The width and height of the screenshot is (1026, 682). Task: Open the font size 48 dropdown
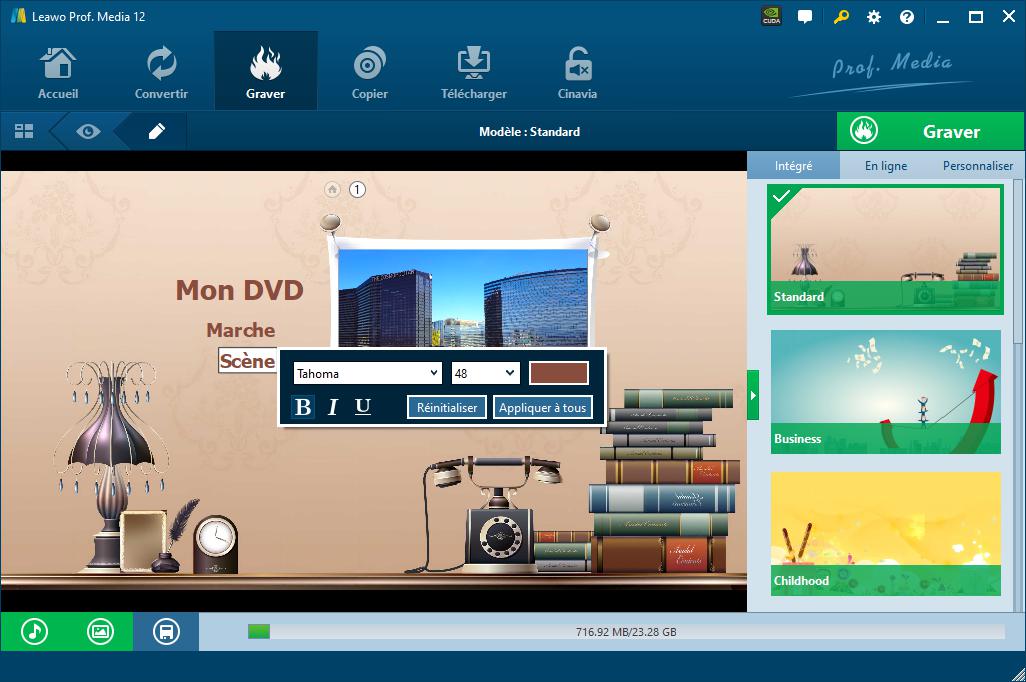click(486, 373)
